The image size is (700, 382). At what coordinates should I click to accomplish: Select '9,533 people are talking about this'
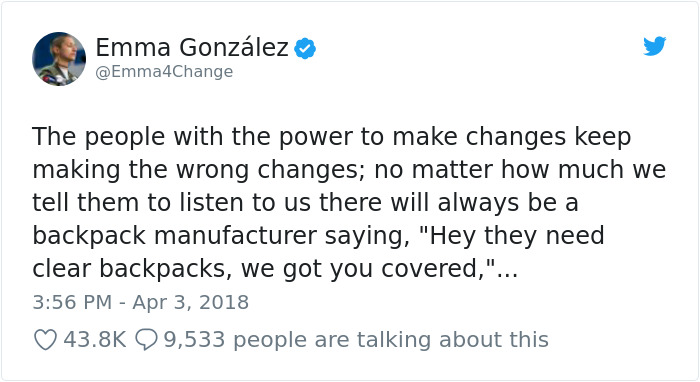coord(356,340)
